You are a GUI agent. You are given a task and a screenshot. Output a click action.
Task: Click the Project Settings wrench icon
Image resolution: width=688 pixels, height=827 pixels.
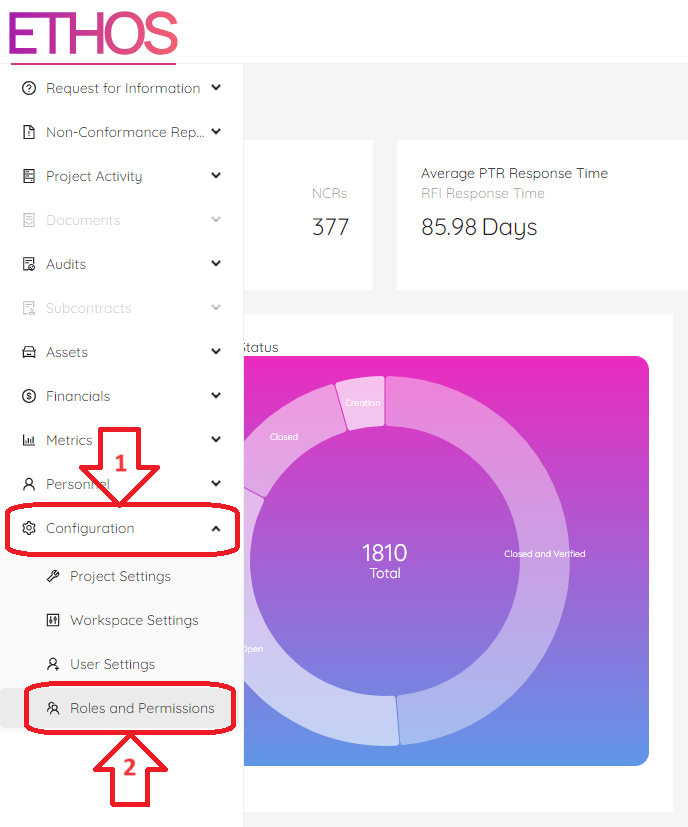point(53,576)
